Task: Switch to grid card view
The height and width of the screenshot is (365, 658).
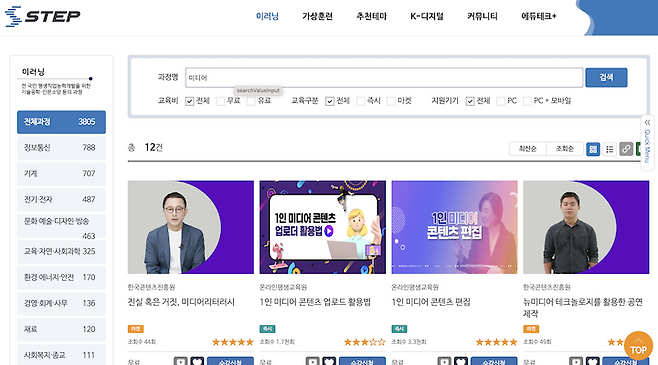Action: (x=593, y=149)
